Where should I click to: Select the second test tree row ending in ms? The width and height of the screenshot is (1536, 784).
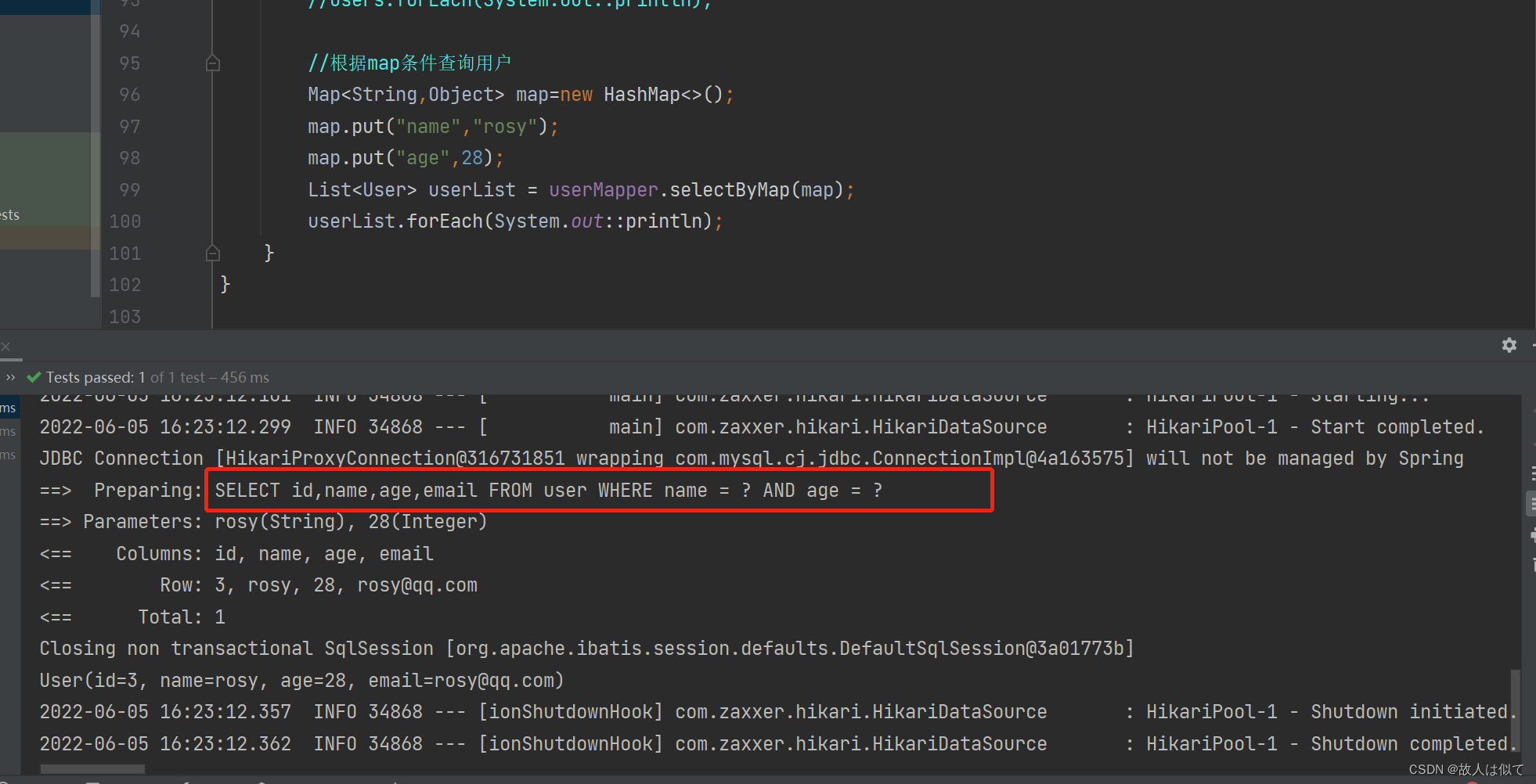[x=9, y=431]
